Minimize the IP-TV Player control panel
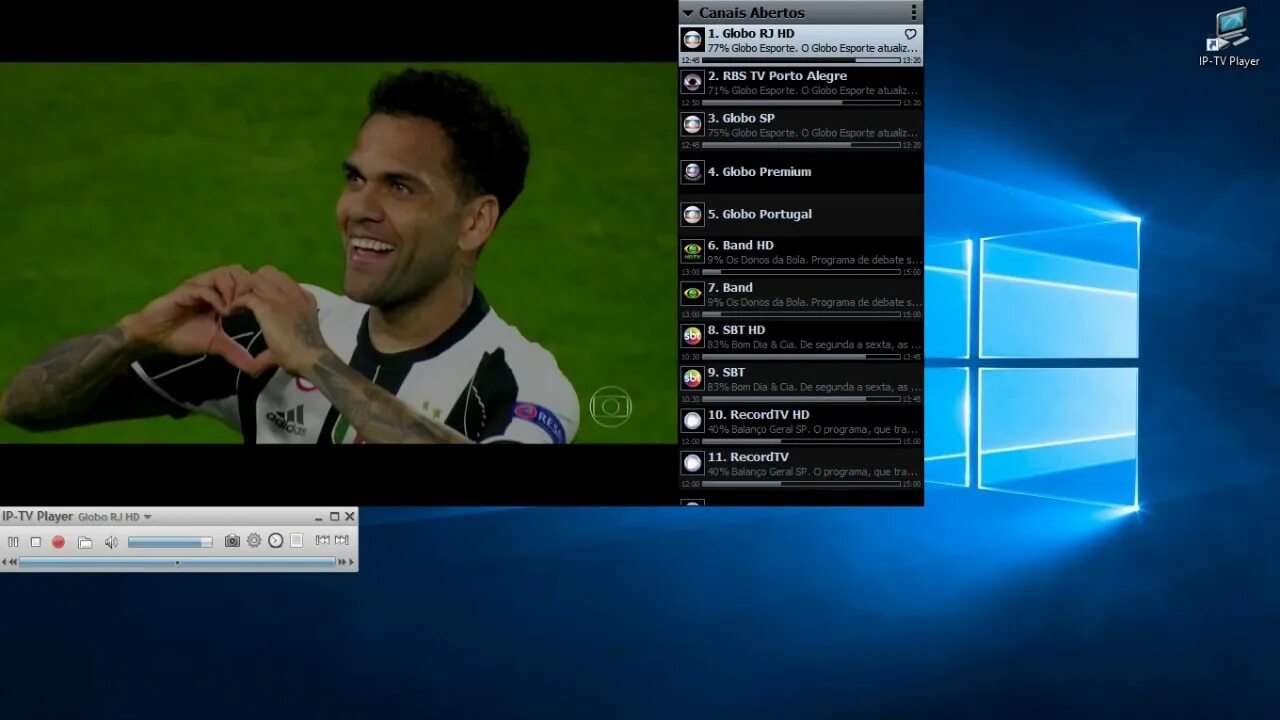This screenshot has width=1280, height=720. coord(318,517)
